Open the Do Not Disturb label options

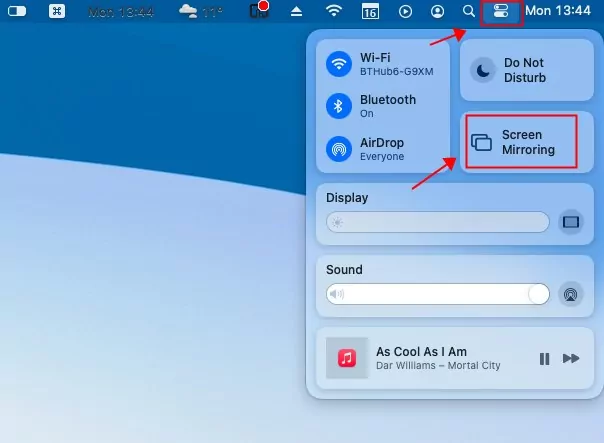[525, 70]
